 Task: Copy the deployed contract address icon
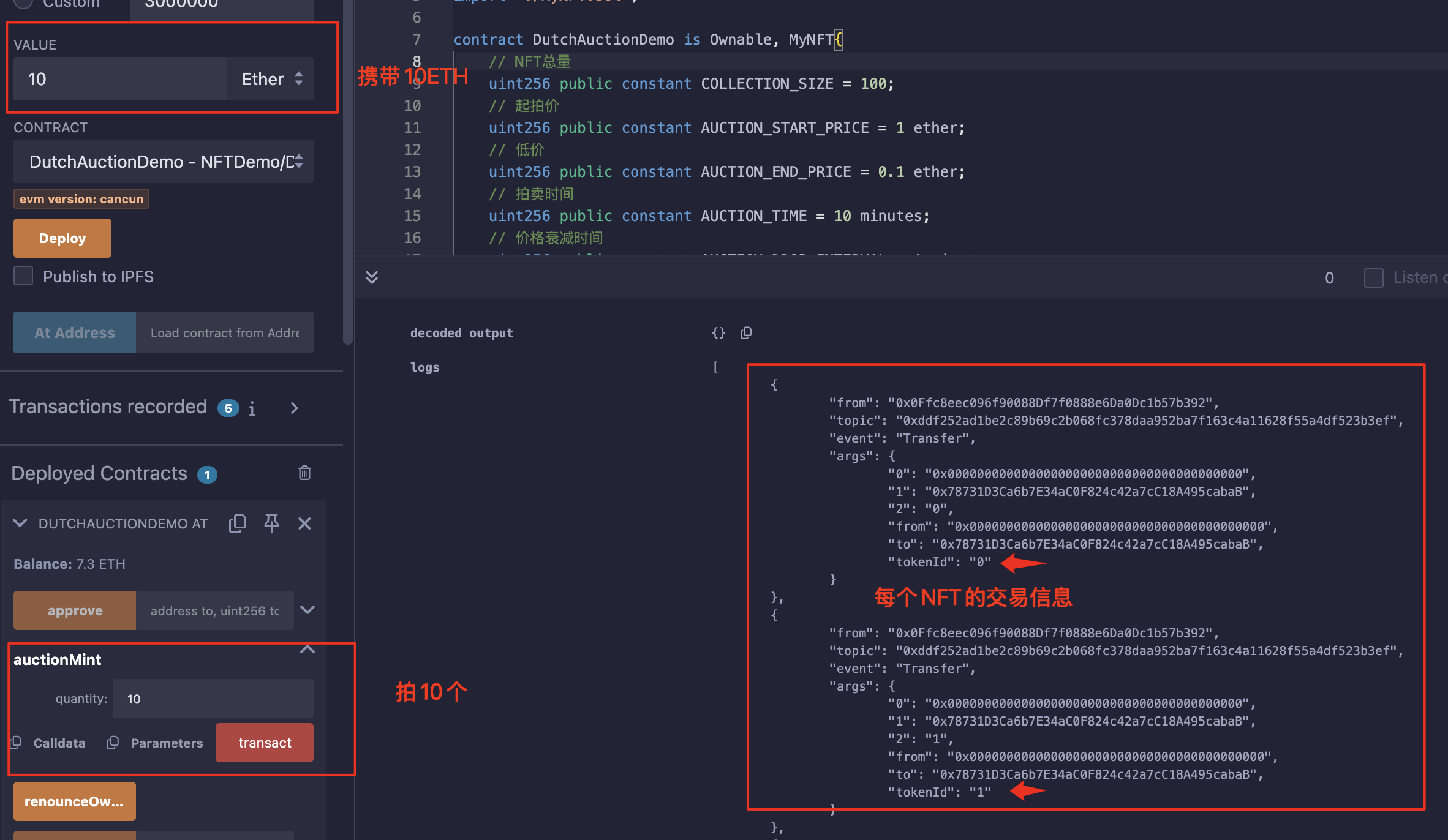tap(237, 523)
